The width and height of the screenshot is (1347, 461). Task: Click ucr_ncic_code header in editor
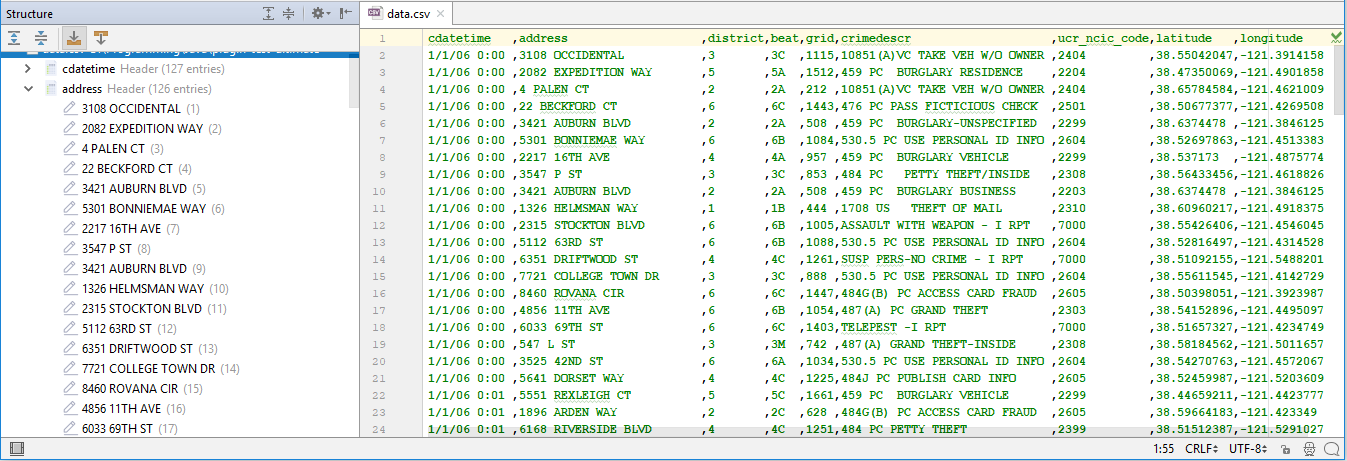pos(1104,38)
